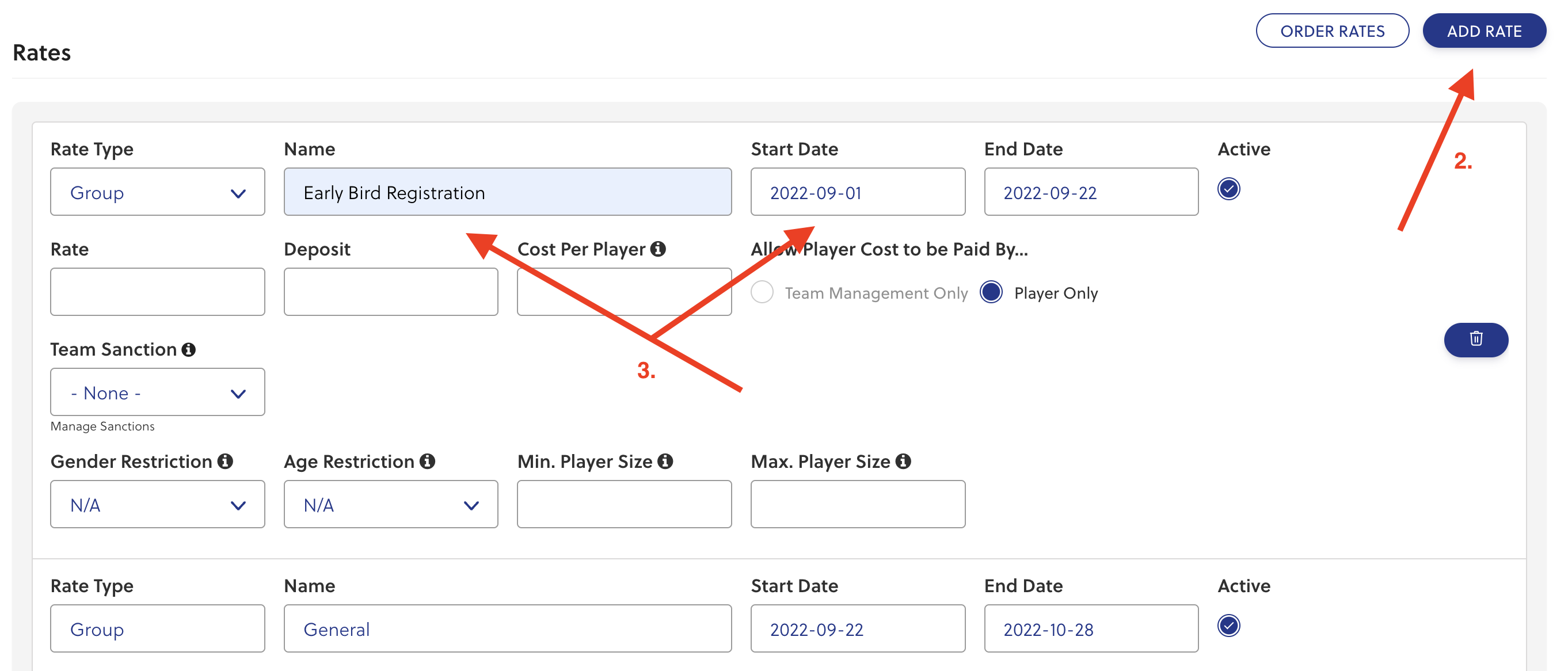Edit Start Date 2022-09-01 field
This screenshot has height=671, width=1568.
click(x=858, y=192)
